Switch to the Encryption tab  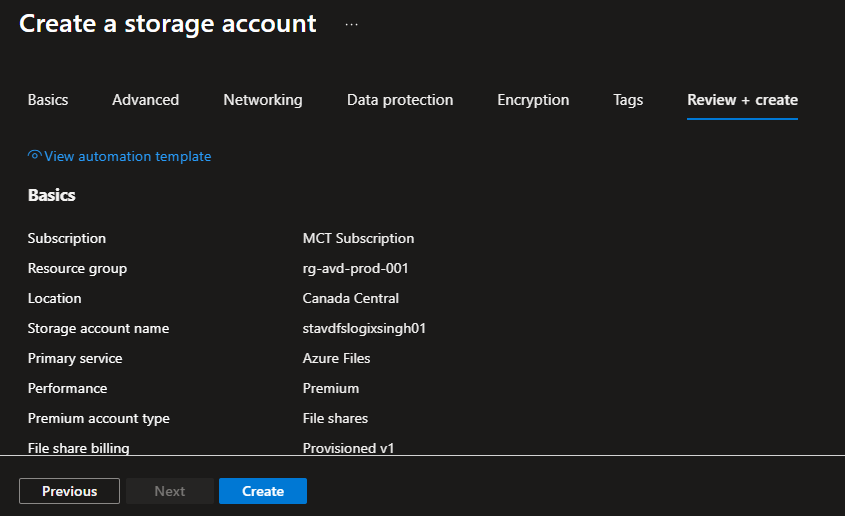[x=533, y=100]
